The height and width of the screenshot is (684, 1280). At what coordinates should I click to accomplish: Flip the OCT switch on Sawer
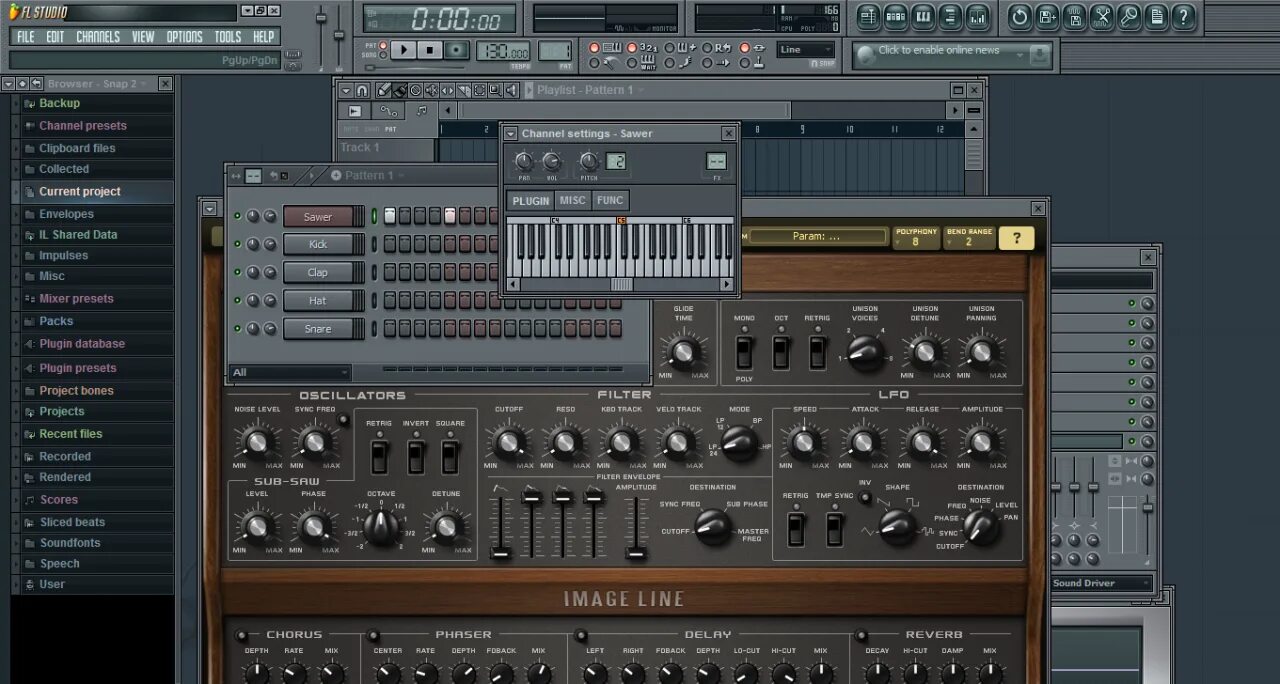780,352
